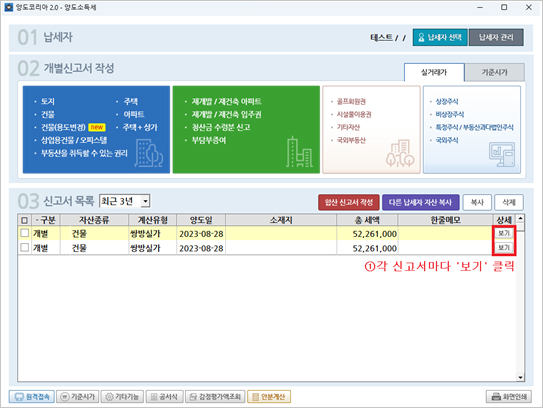This screenshot has width=543, height=408.
Task: Select 재개발 / 재건축 아파트
Action: (x=226, y=101)
